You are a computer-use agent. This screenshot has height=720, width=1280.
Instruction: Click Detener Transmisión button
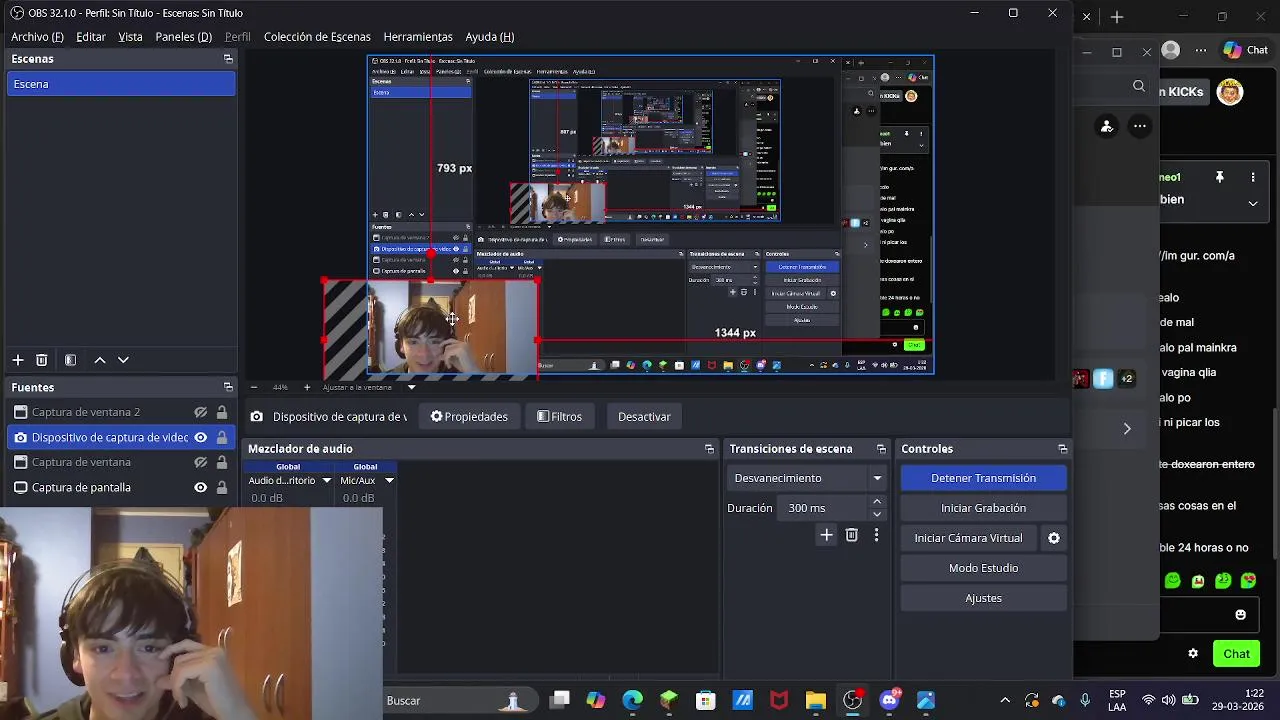coord(984,478)
